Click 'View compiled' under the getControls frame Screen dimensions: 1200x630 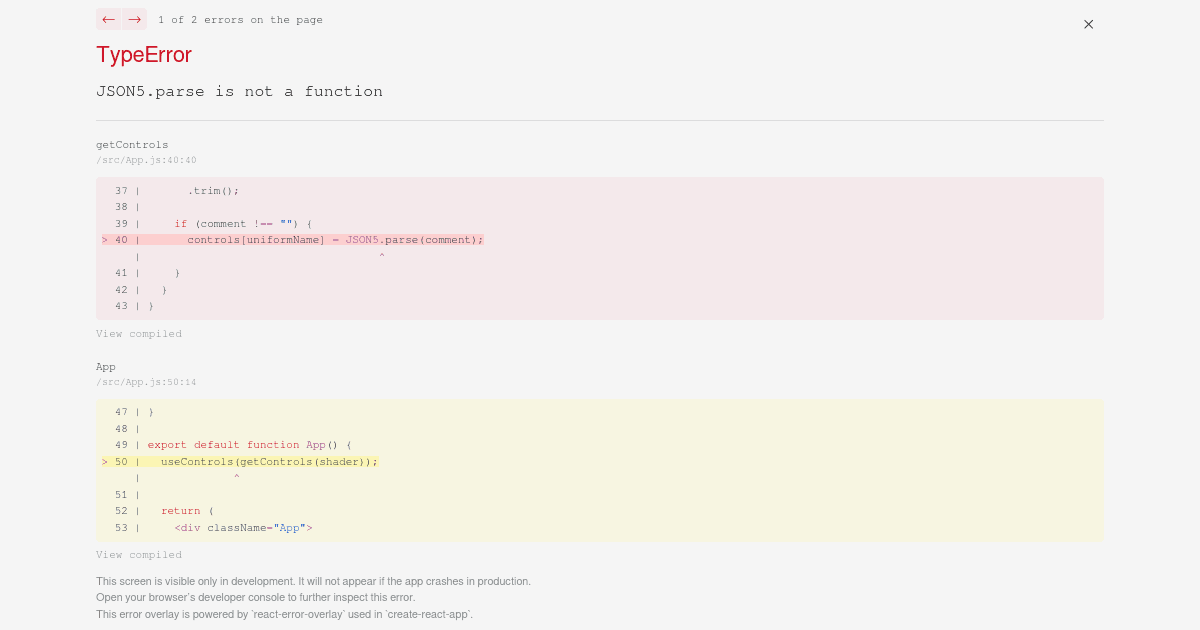[139, 333]
